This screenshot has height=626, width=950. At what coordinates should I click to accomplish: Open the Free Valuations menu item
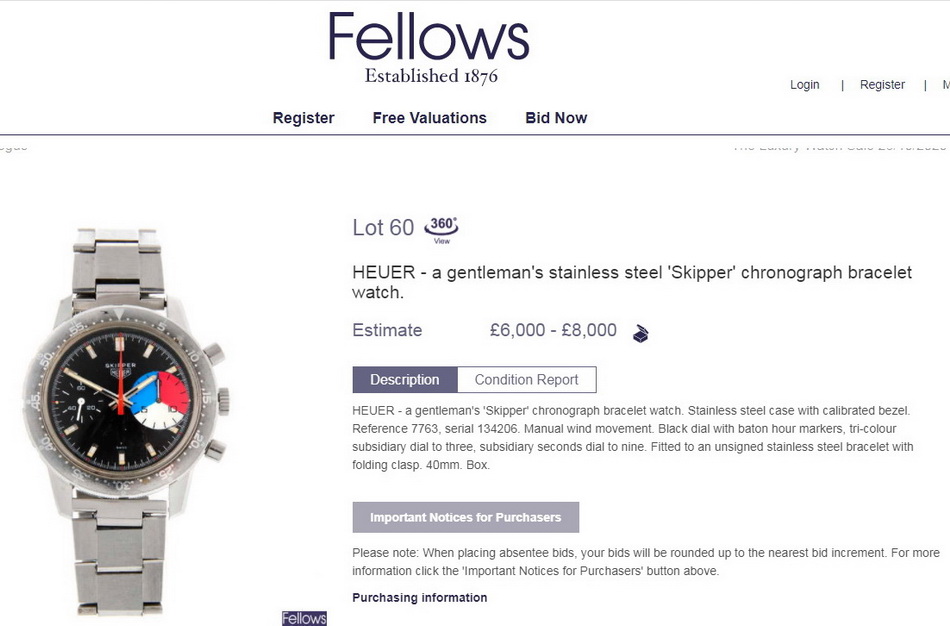click(429, 118)
